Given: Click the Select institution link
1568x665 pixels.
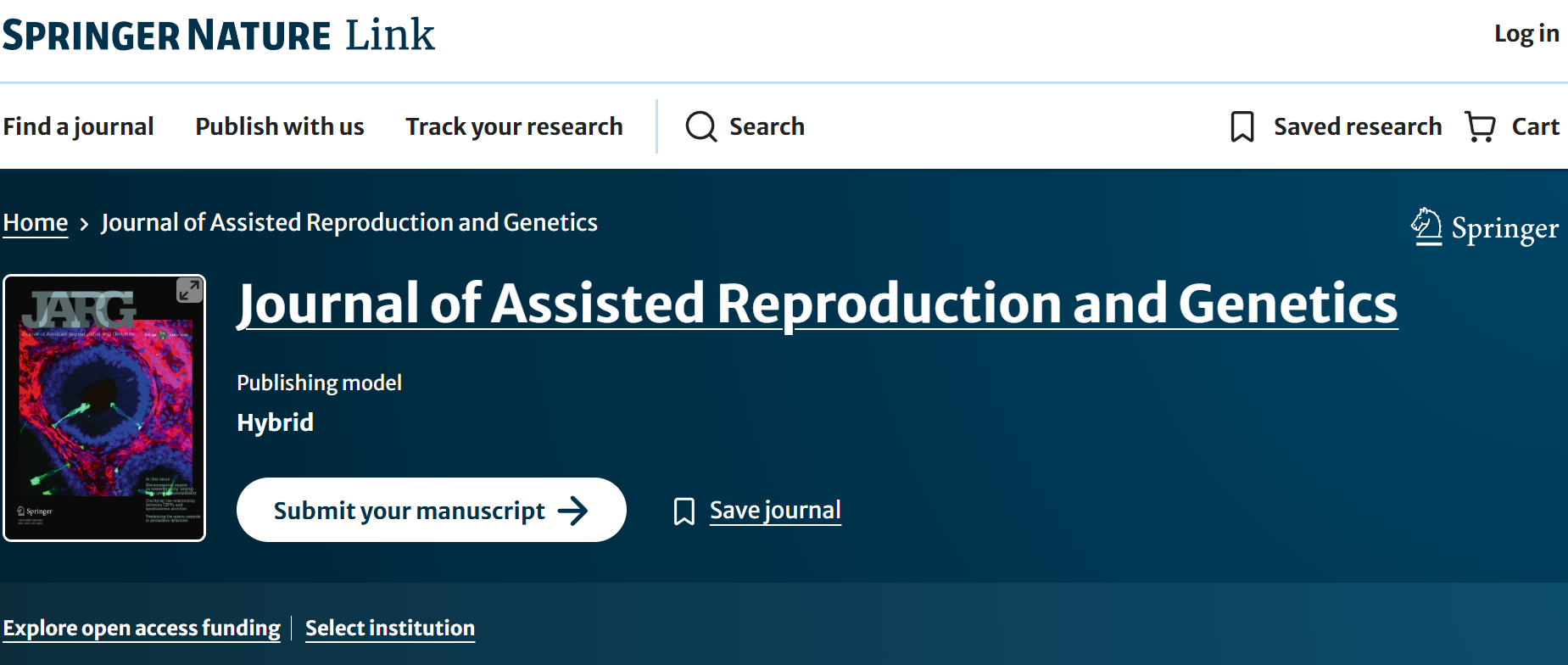Looking at the screenshot, I should pyautogui.click(x=390, y=628).
